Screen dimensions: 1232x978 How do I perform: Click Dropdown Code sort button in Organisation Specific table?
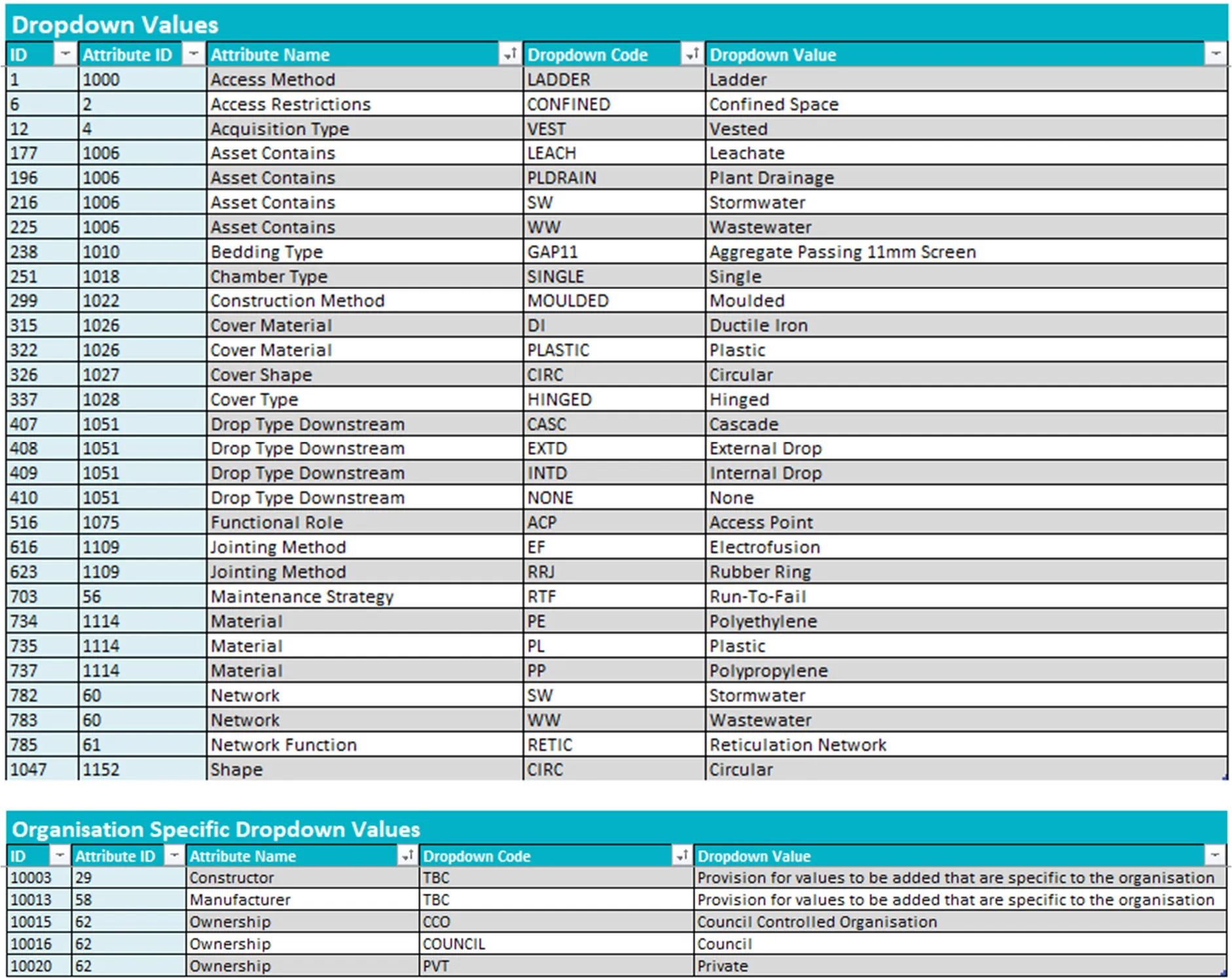[681, 856]
